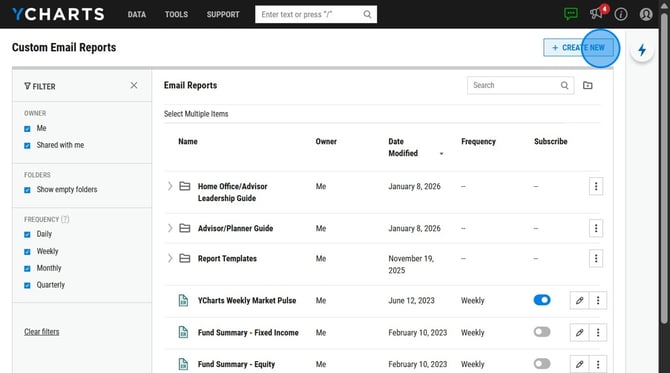670x373 pixels.
Task: Click the Fund Summary - Equity file icon
Action: point(183,364)
